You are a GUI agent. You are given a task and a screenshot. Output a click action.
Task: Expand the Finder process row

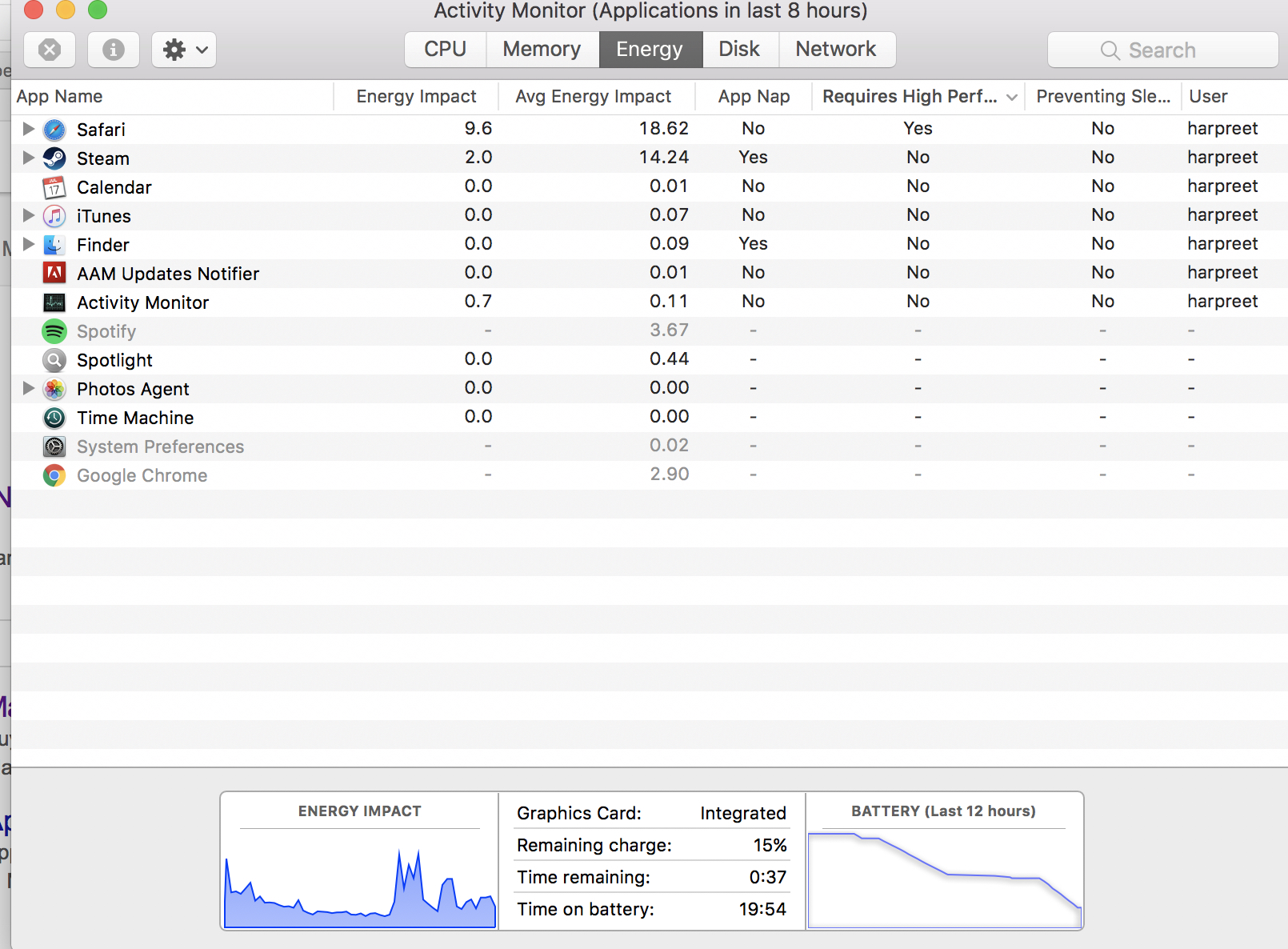click(28, 244)
